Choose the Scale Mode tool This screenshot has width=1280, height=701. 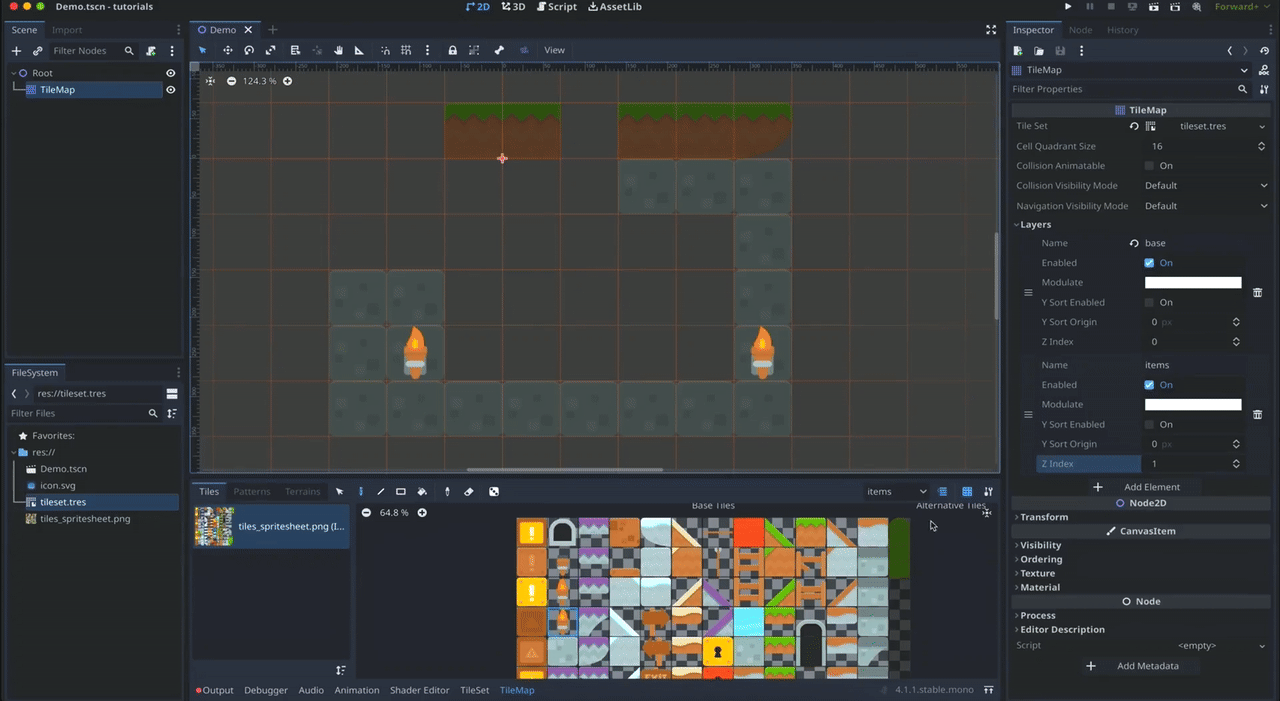tap(271, 50)
